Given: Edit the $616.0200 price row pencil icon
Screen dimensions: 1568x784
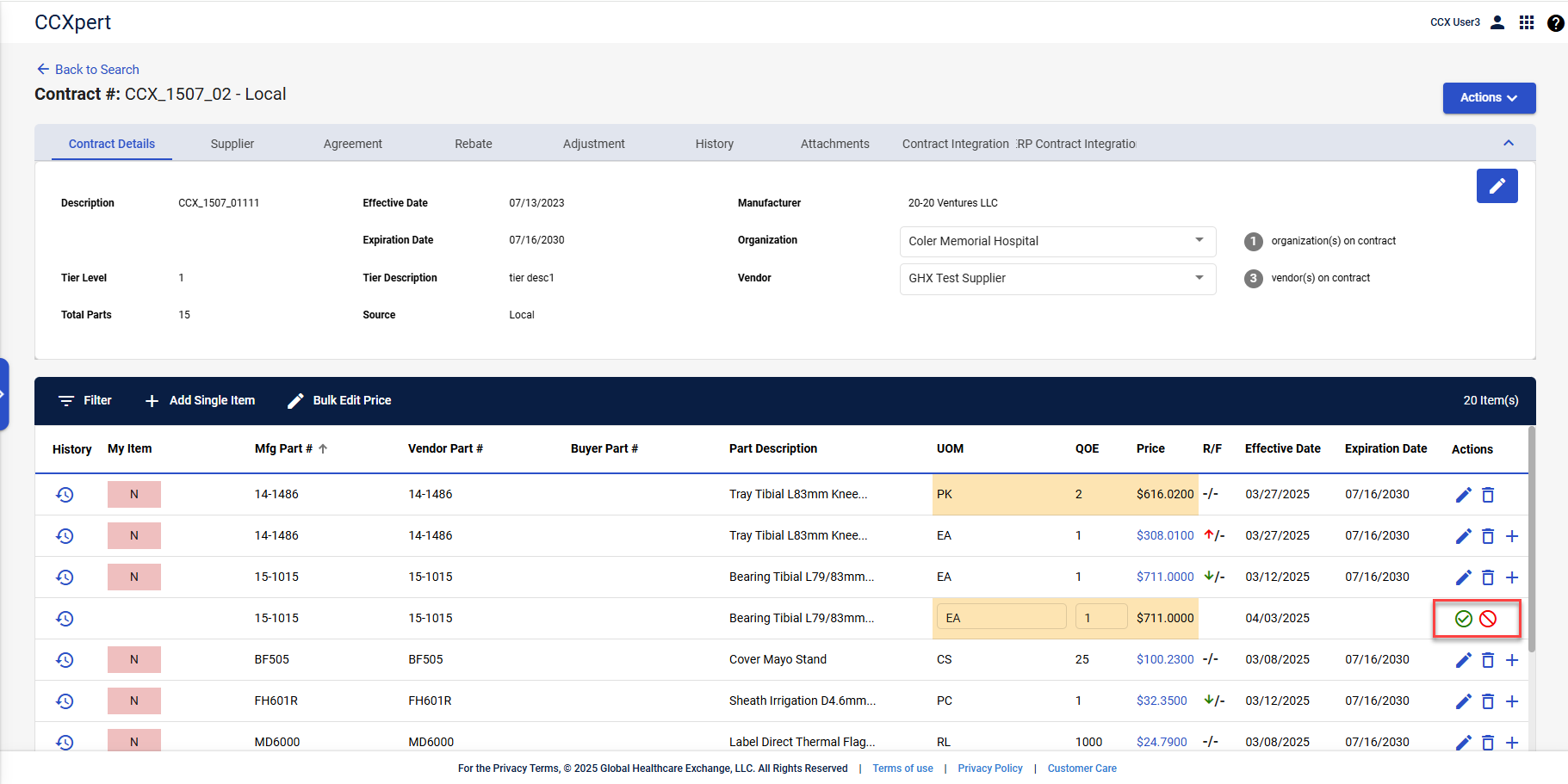Looking at the screenshot, I should coord(1463,495).
